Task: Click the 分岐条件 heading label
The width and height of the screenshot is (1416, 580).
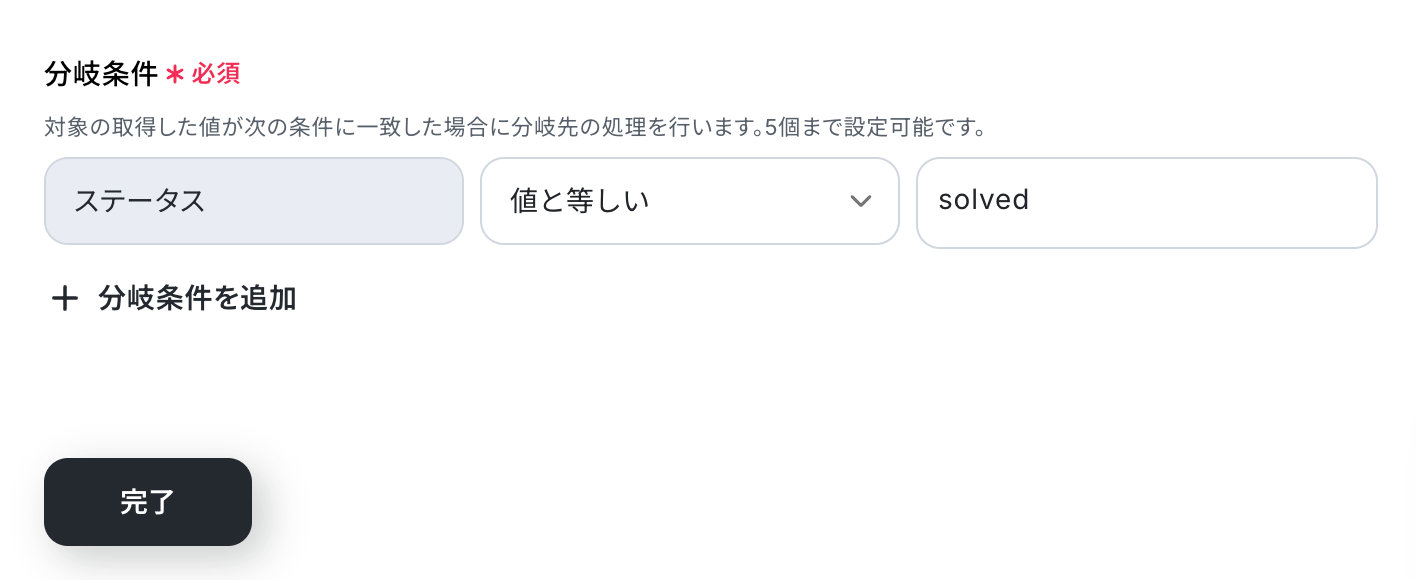Action: click(101, 74)
